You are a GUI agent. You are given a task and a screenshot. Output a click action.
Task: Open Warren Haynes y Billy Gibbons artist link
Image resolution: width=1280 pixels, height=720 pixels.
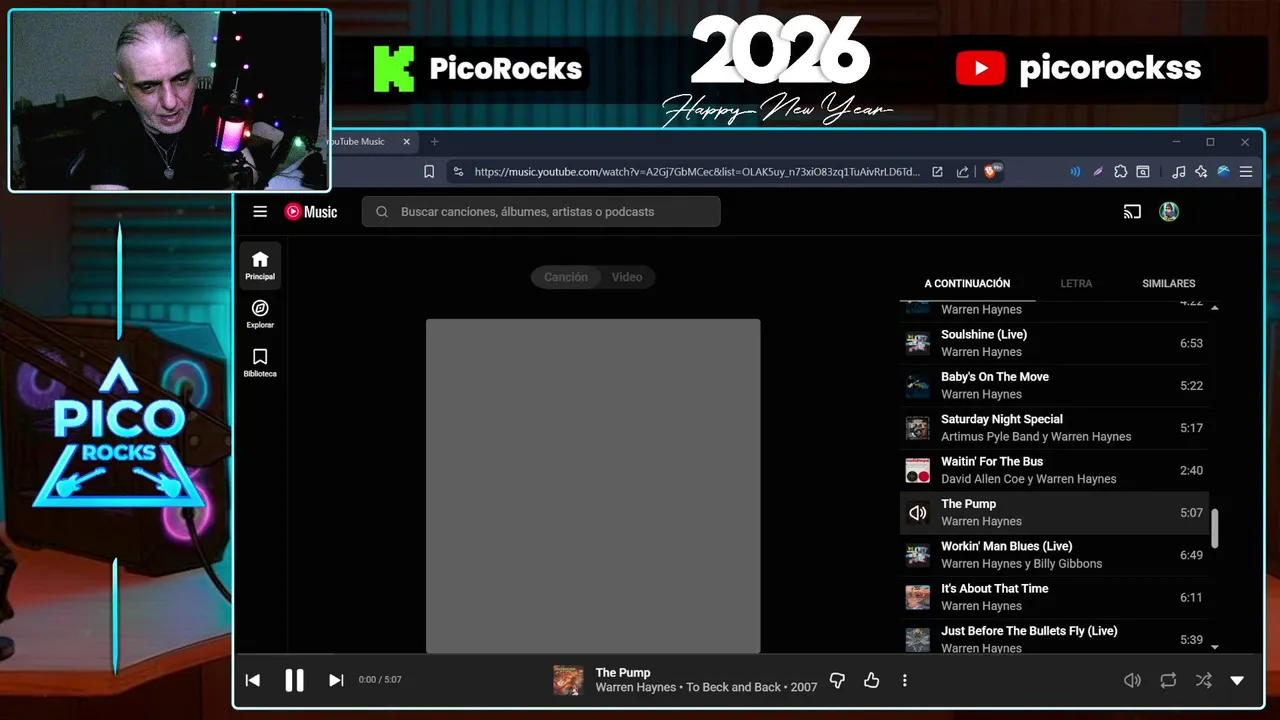pos(1021,564)
